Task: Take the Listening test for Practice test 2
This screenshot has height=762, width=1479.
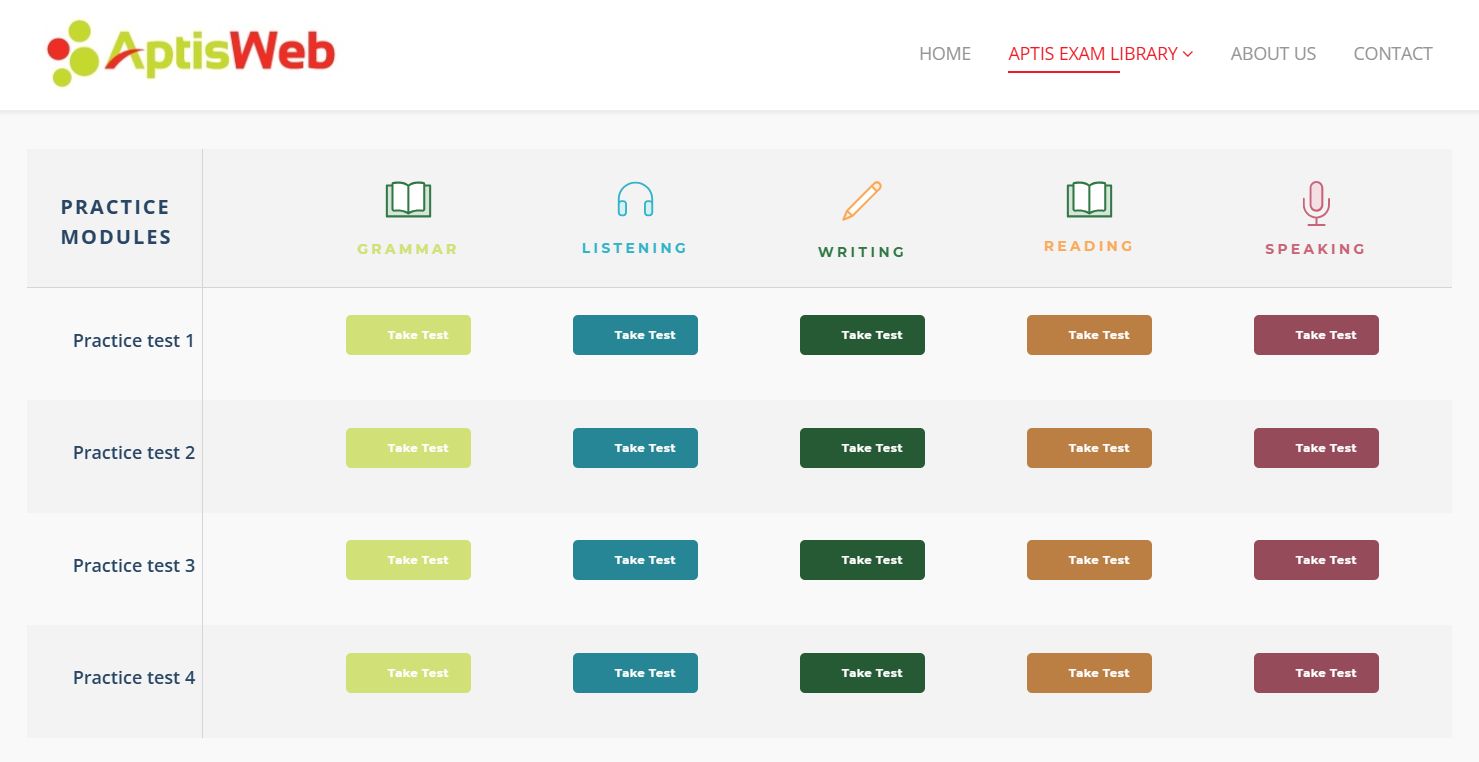Action: [x=634, y=447]
